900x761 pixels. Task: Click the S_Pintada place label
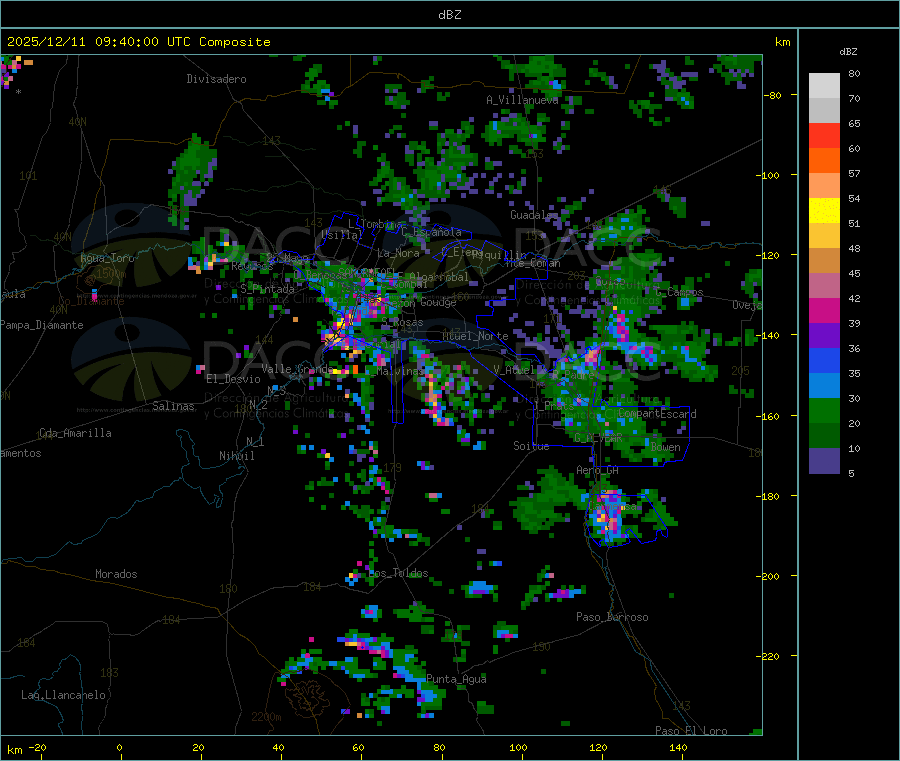coord(267,289)
